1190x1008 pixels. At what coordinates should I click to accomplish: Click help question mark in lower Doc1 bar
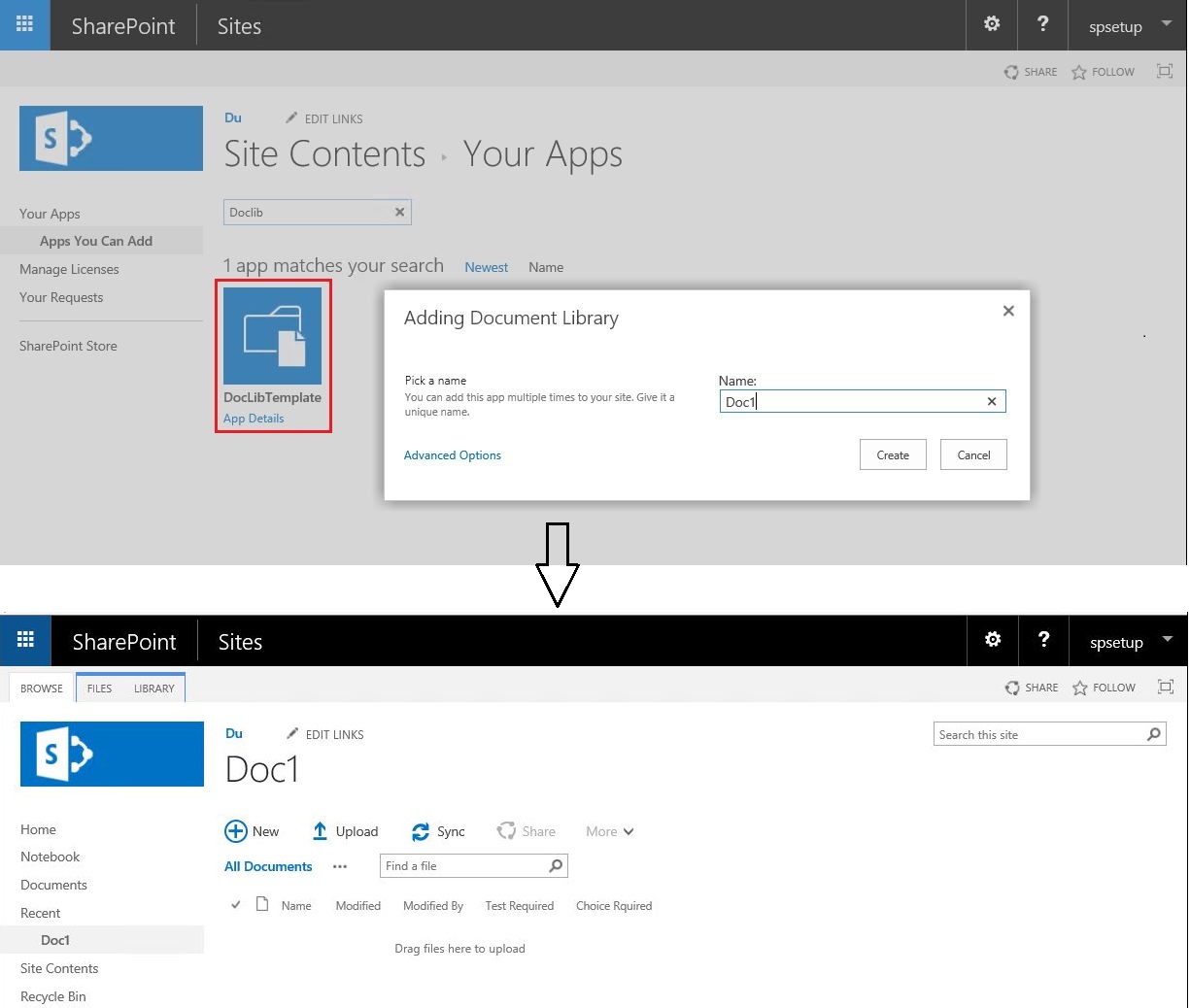point(1043,640)
